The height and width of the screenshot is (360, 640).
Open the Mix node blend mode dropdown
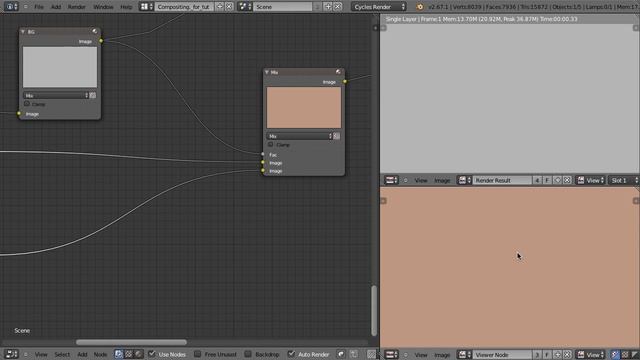[x=300, y=136]
